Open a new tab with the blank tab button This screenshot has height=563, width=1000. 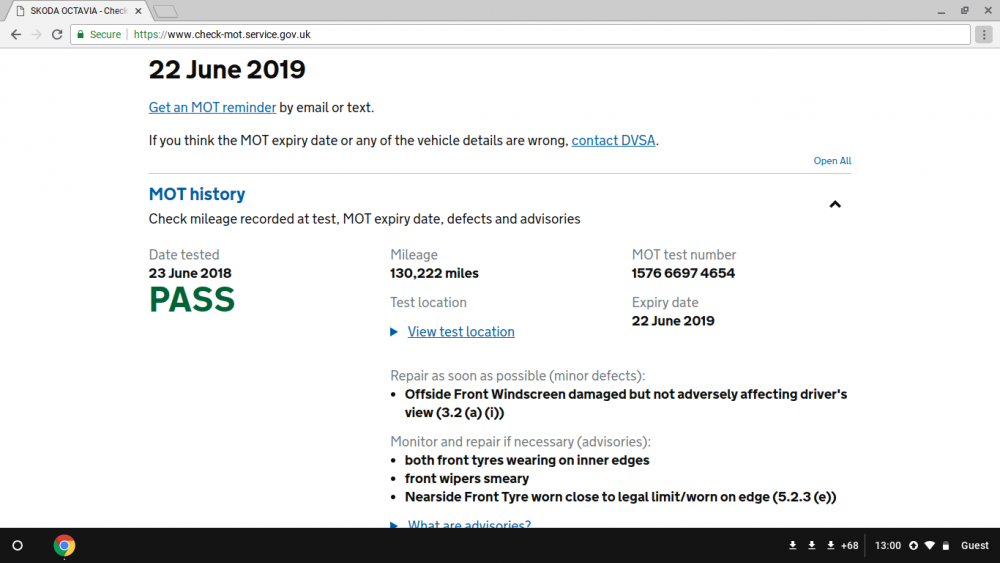click(165, 11)
